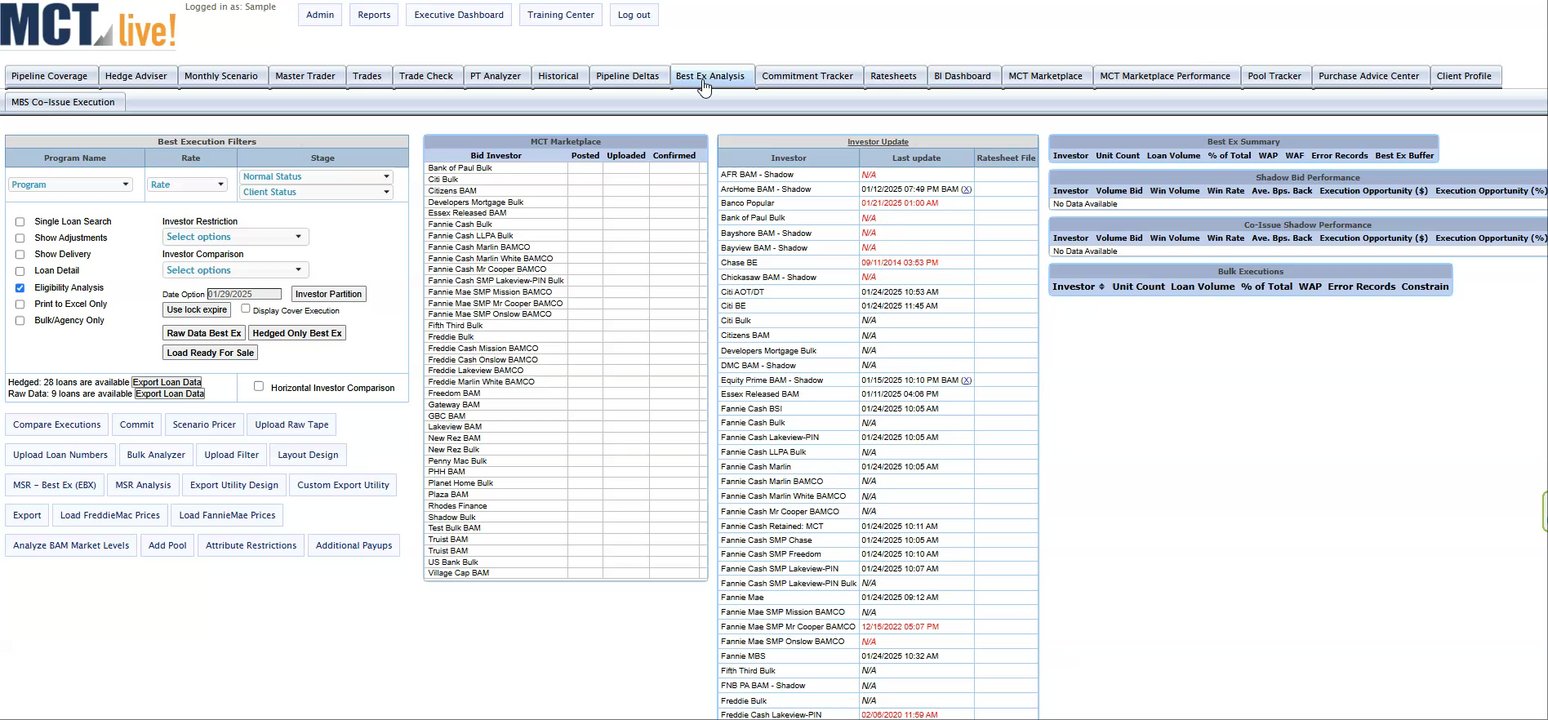Screen dimensions: 1548x720
Task: Toggle the Bulk/Agency Only checkbox
Action: (x=21, y=321)
